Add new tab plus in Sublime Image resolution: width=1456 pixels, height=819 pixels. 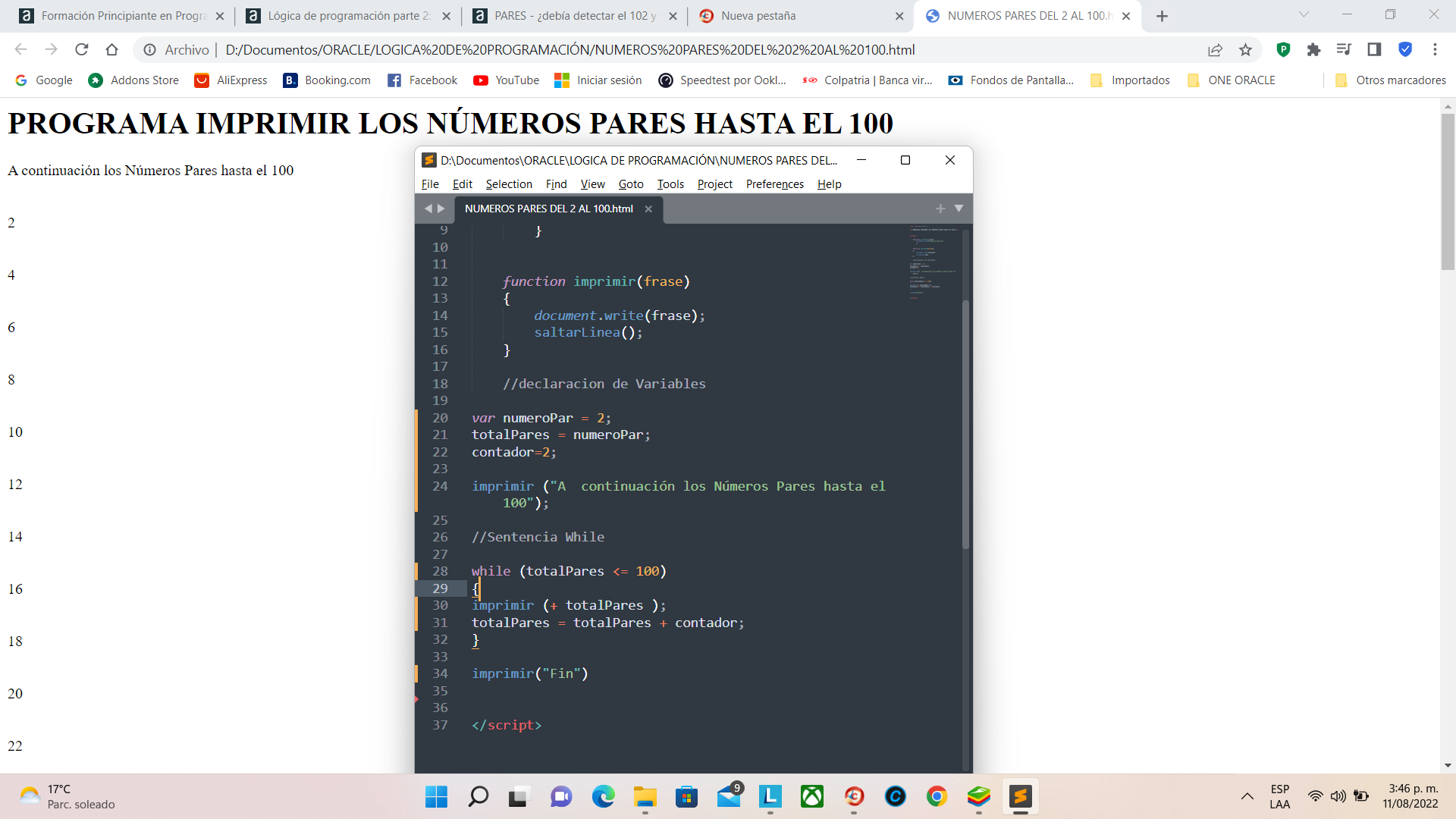tap(940, 209)
